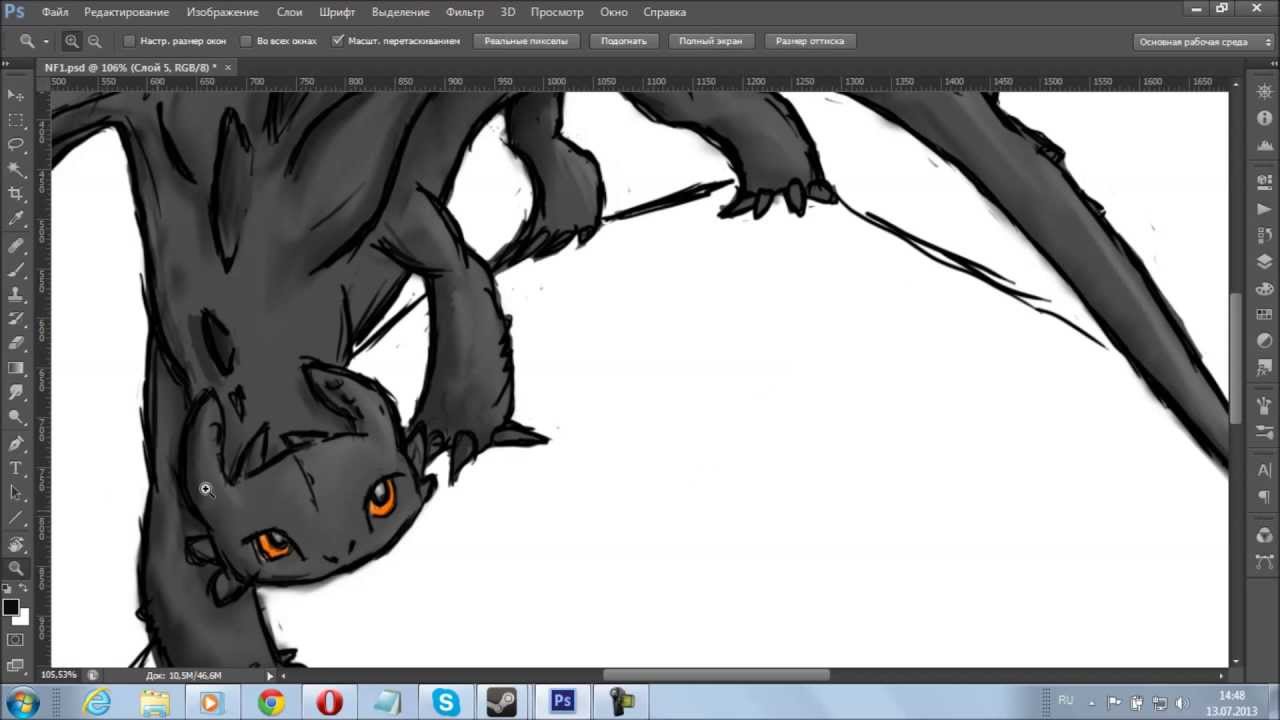Image resolution: width=1280 pixels, height=720 pixels.
Task: Open the Character panel icon
Action: pyautogui.click(x=1264, y=470)
